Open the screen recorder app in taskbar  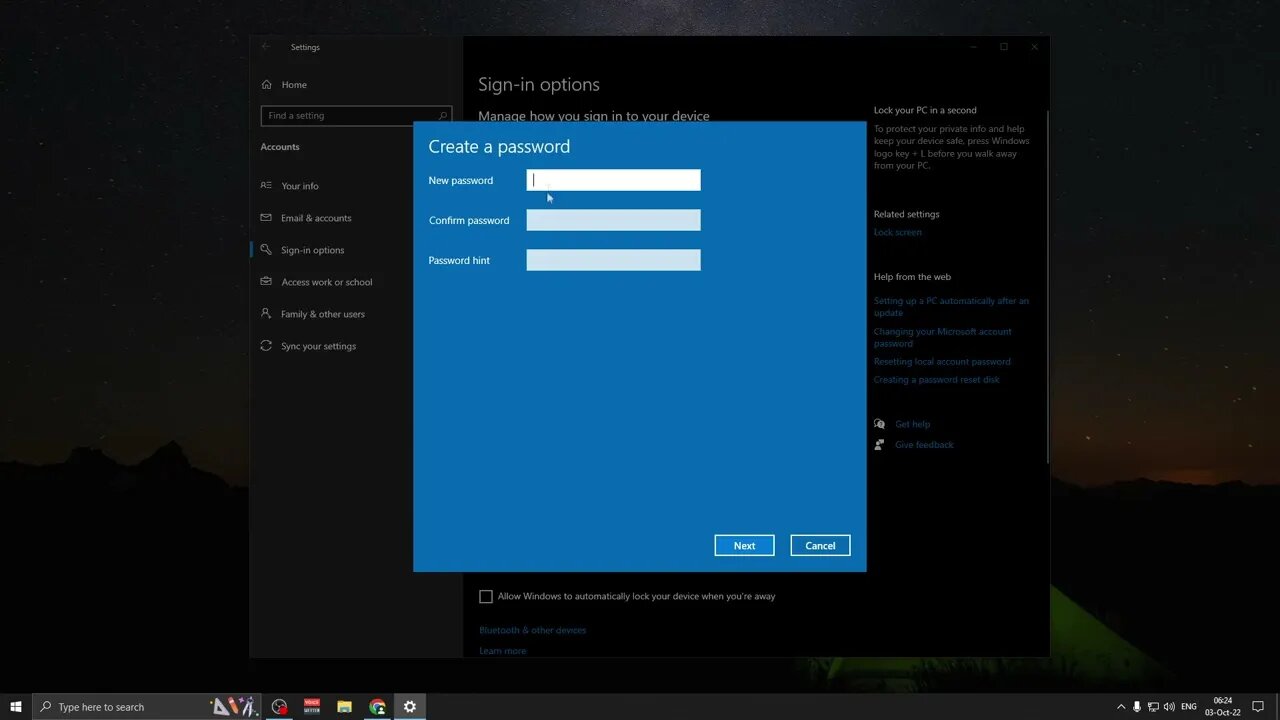[x=280, y=707]
